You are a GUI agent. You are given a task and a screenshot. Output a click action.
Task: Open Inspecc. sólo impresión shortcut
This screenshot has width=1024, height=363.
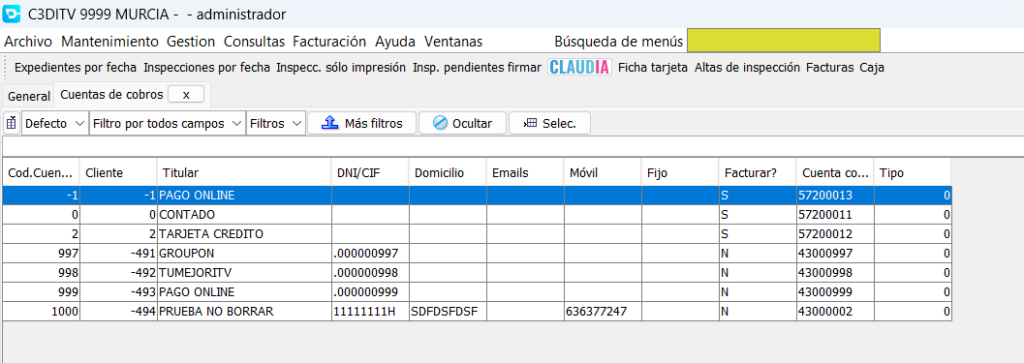[341, 67]
